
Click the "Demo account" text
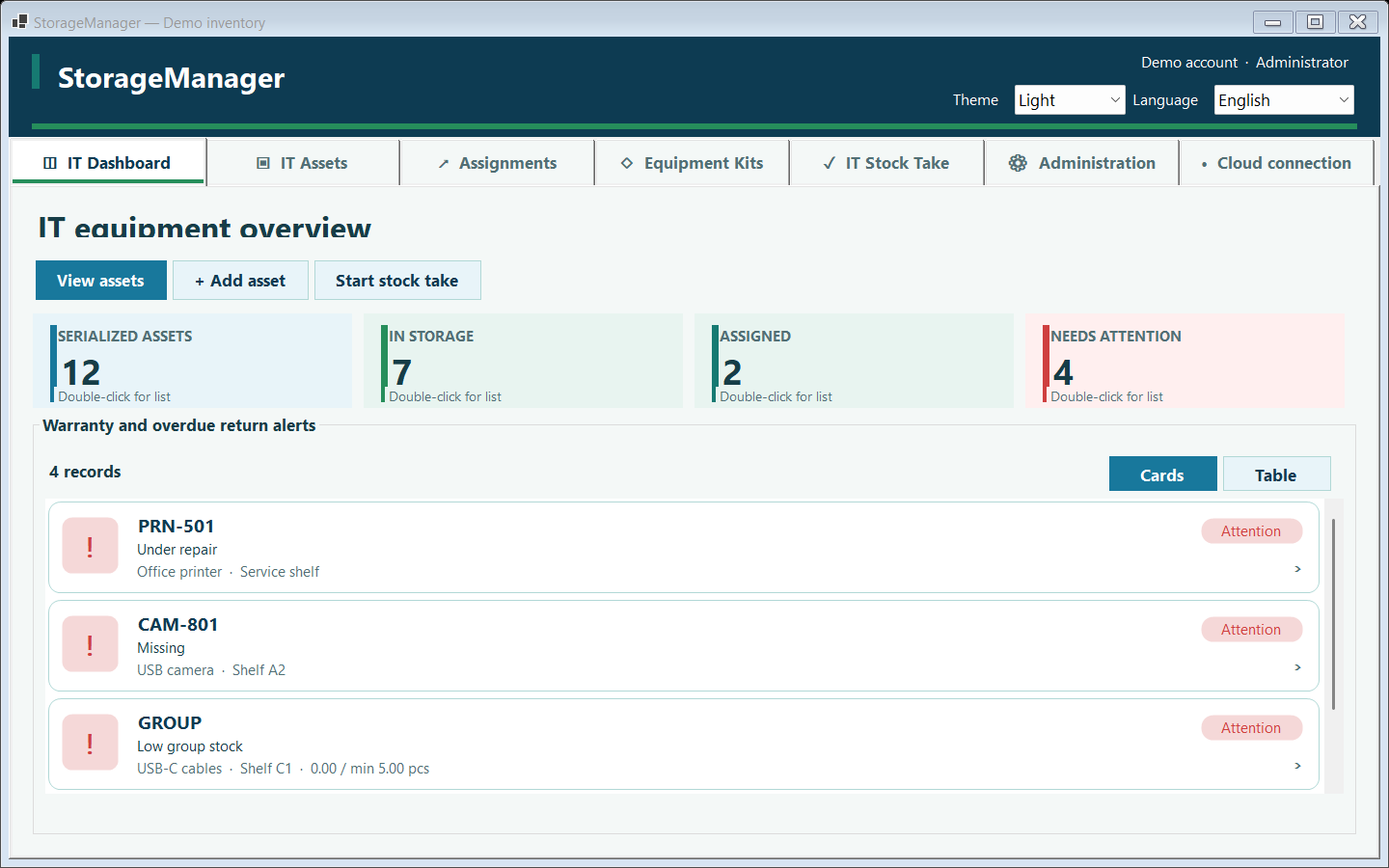(x=1189, y=62)
